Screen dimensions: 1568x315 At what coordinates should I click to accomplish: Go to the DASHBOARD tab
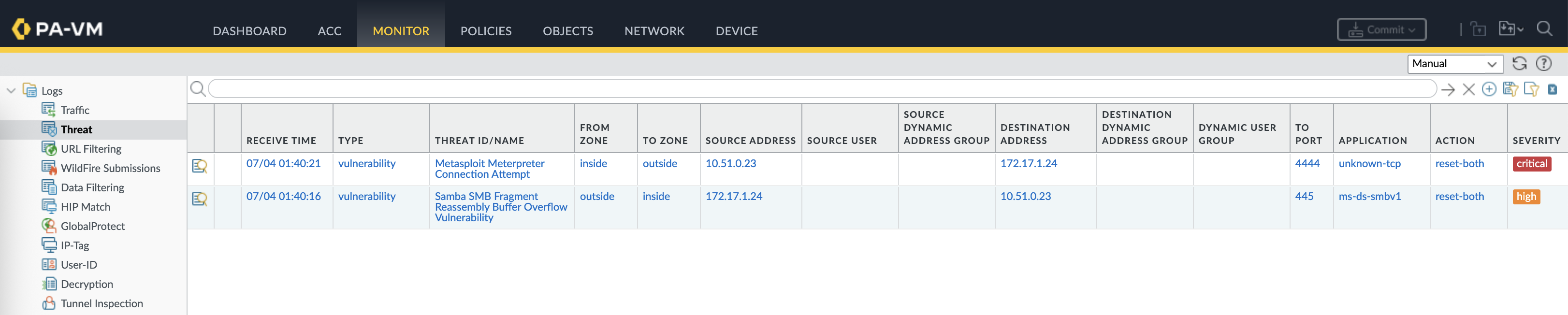249,31
